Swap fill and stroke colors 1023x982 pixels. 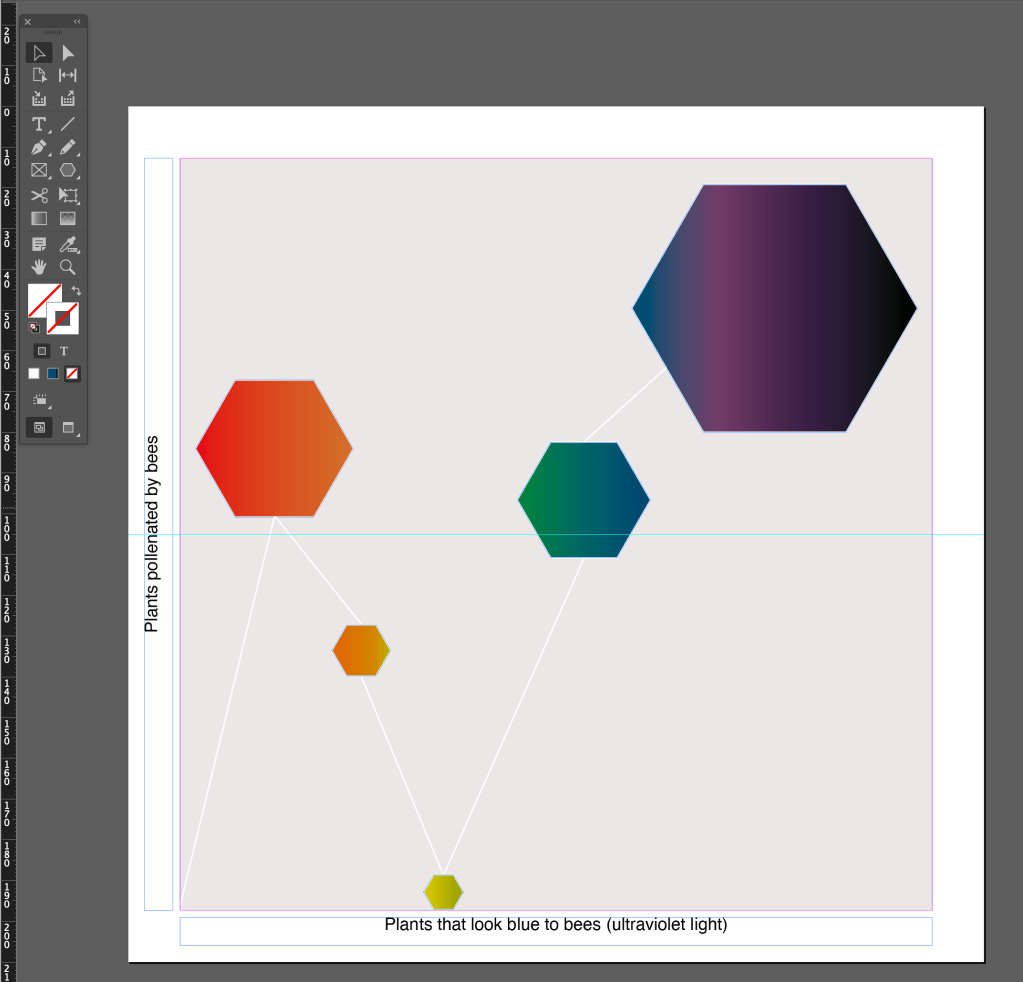76,290
